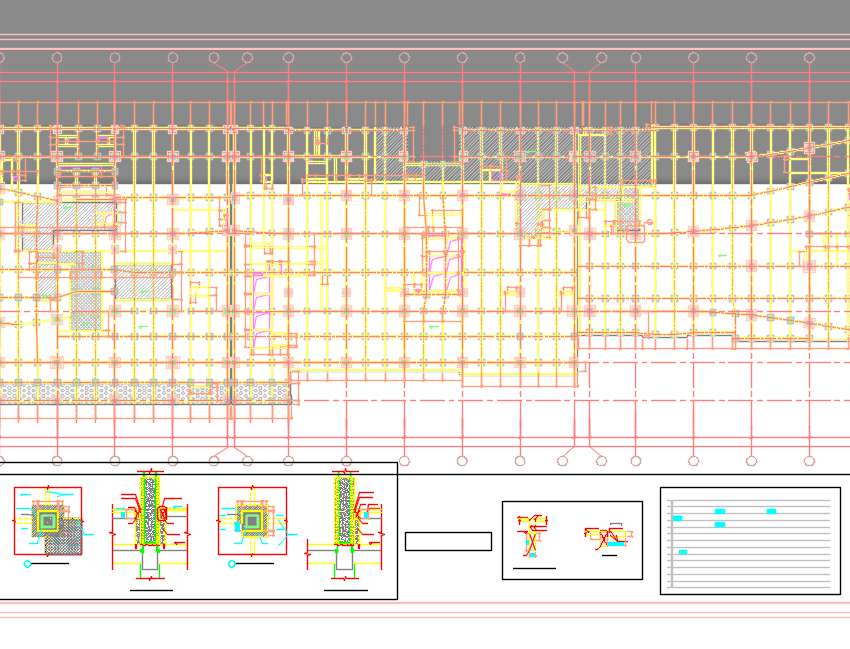The height and width of the screenshot is (649, 850).
Task: Select the magenta stair outline on the plan's left side
Action: 262,310
